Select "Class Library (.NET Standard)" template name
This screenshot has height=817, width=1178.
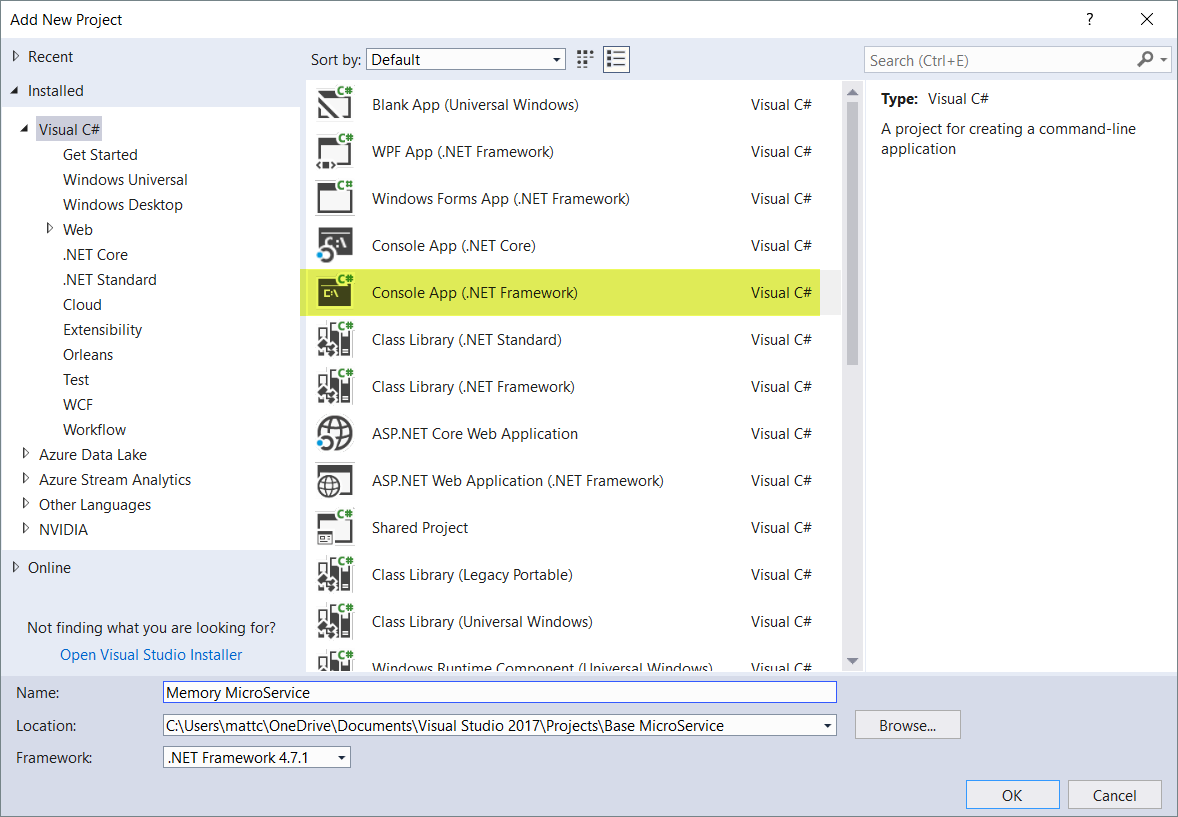point(467,340)
